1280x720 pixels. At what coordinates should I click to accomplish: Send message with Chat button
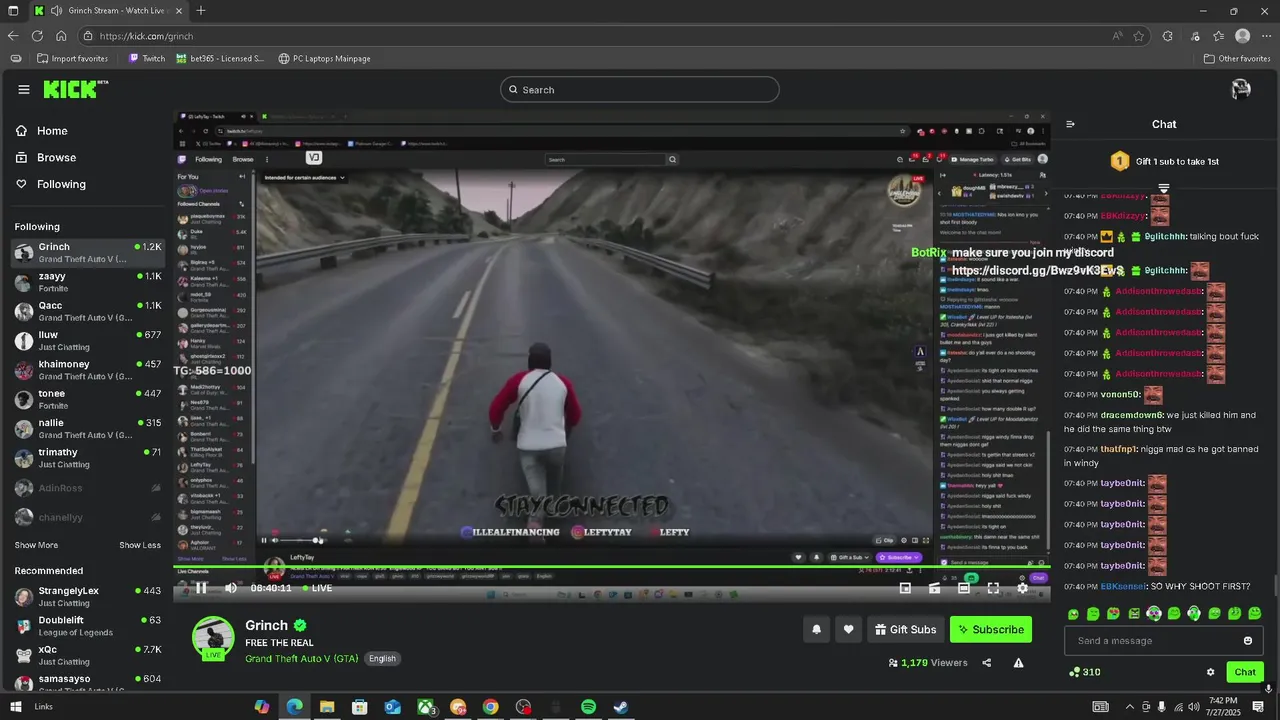[x=1245, y=672]
